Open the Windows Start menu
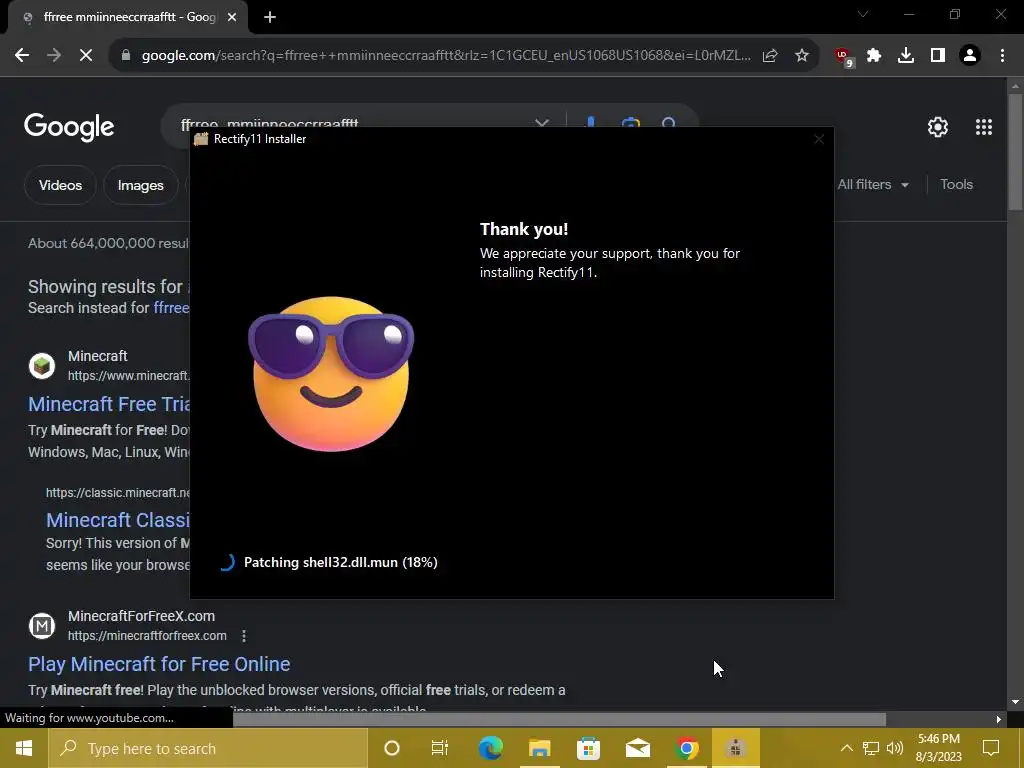Screen dimensions: 1024x768 [24, 748]
